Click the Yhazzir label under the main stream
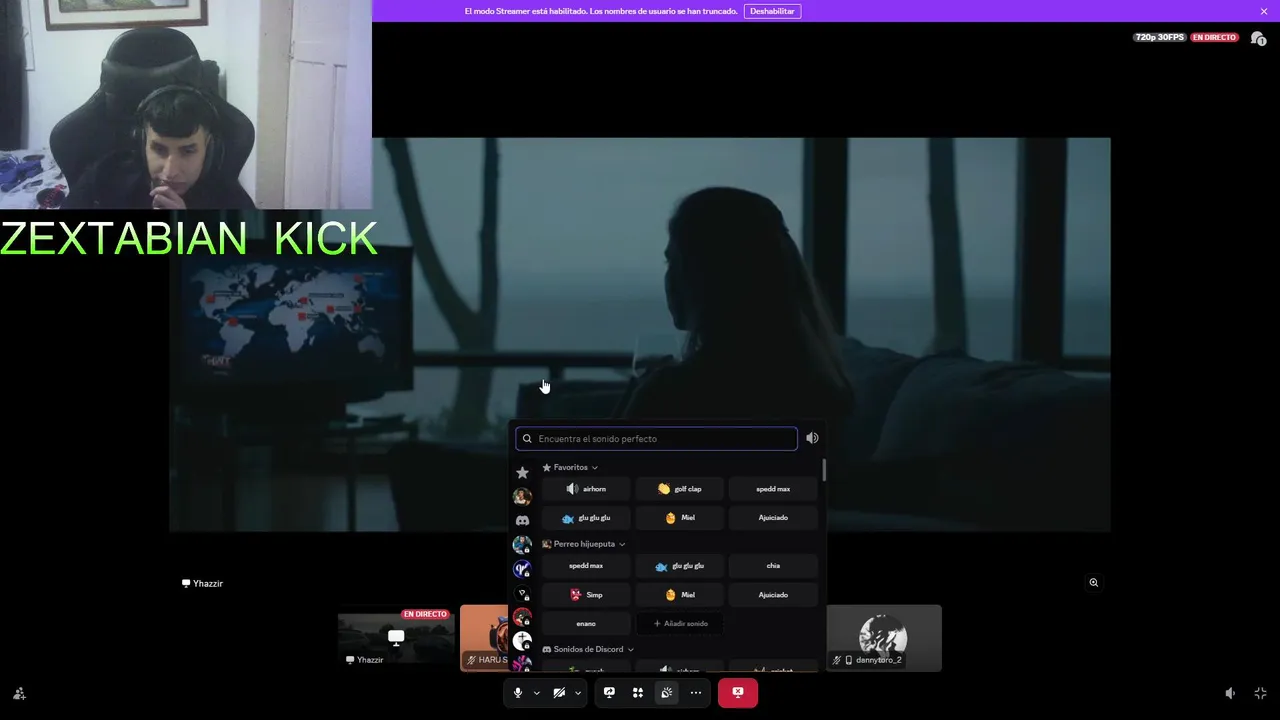The width and height of the screenshot is (1280, 720). pos(202,583)
